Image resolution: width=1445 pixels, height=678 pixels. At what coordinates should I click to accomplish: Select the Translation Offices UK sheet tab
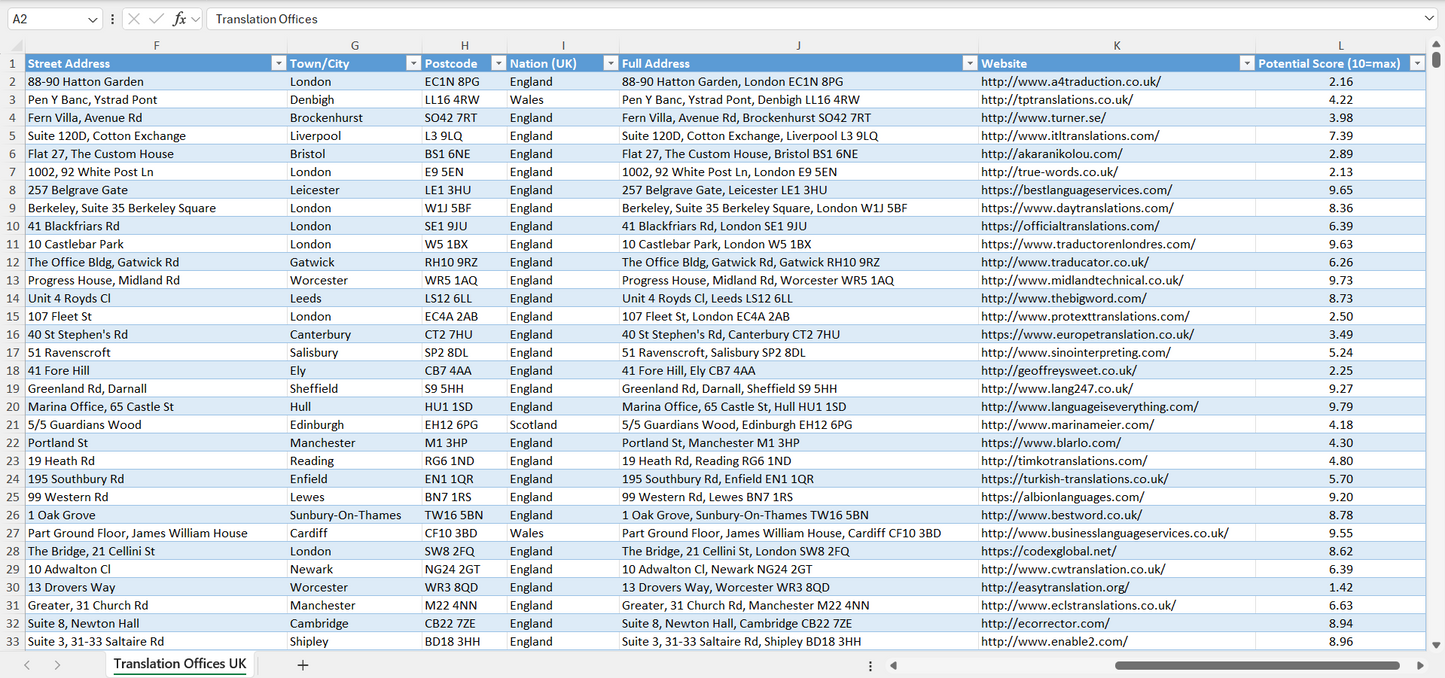[x=180, y=664]
